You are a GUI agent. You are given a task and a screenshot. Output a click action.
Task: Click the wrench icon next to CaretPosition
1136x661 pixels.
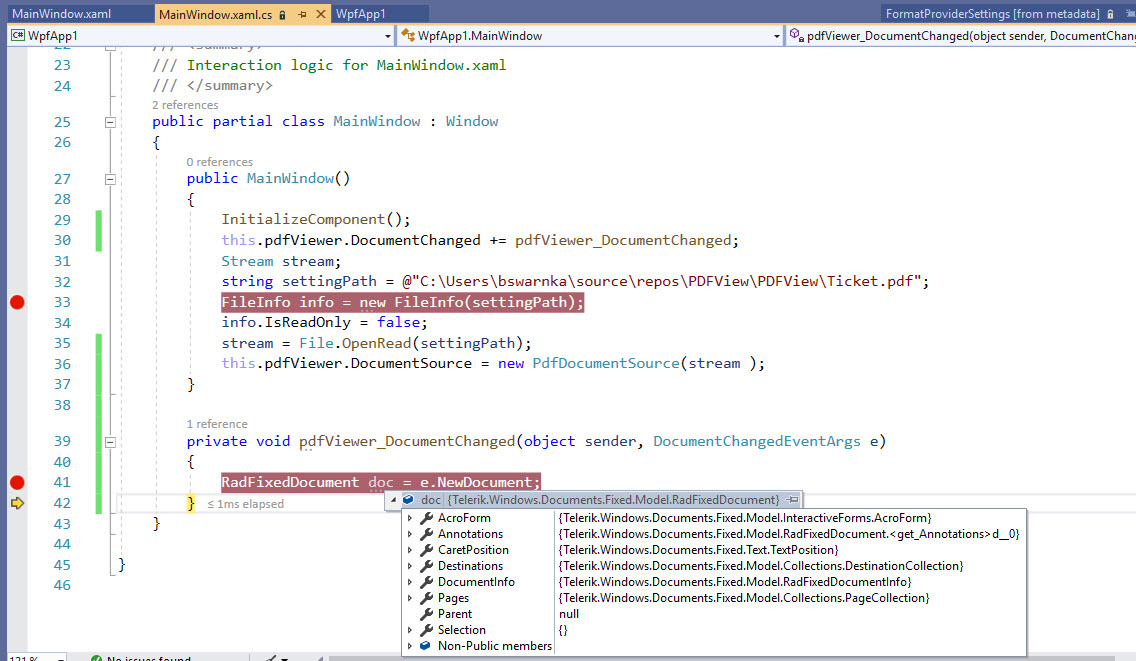(427, 550)
